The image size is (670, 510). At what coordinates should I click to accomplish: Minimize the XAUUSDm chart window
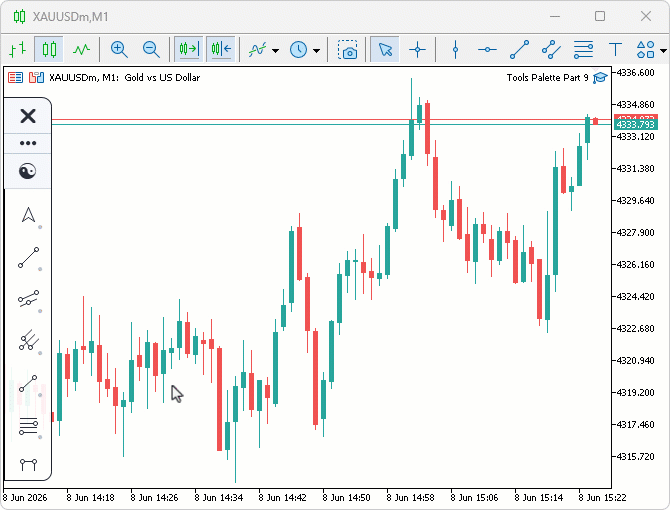pyautogui.click(x=555, y=16)
